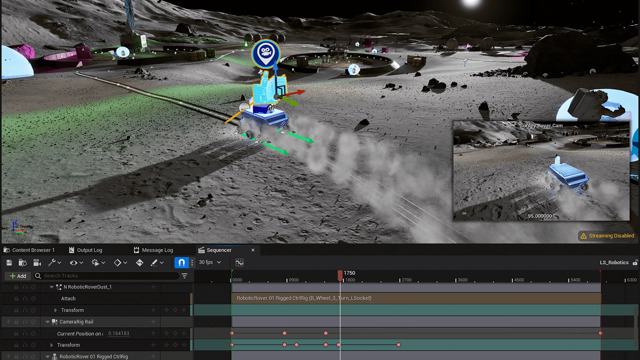Viewport: 640px width, 360px height.
Task: Jump to next key on Current Position row
Action: coord(184,333)
